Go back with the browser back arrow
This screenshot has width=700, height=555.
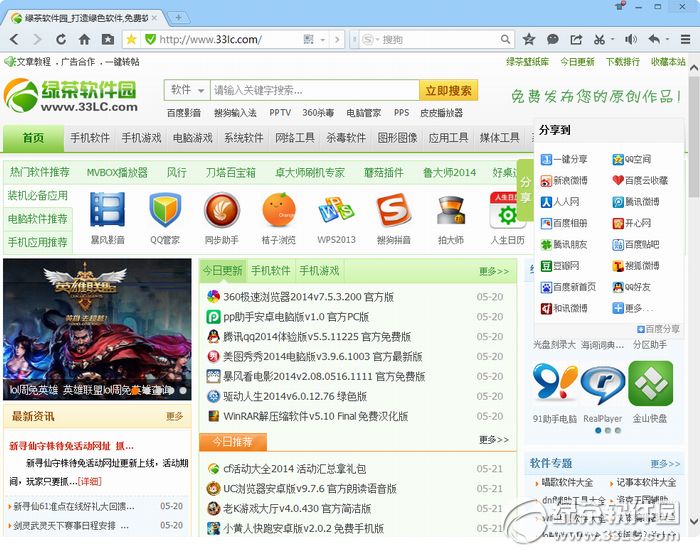tap(14, 40)
